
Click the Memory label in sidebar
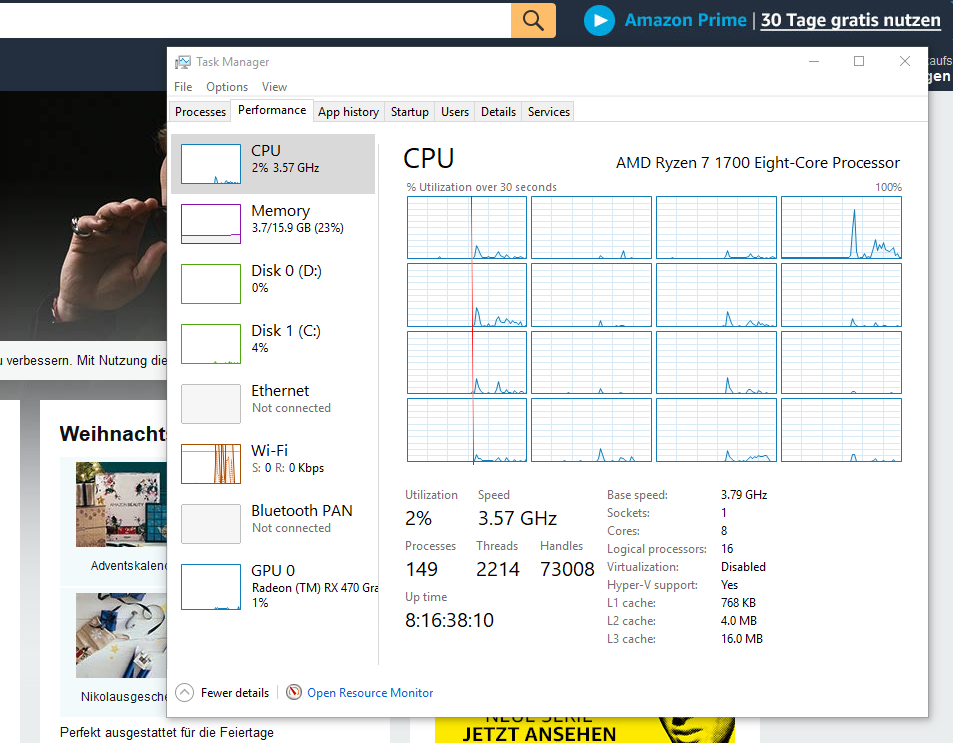pos(280,211)
